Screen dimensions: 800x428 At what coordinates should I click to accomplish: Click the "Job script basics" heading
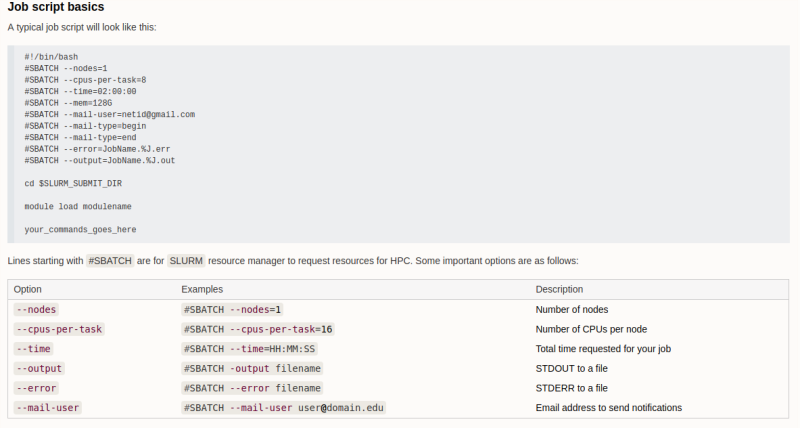[x=56, y=8]
